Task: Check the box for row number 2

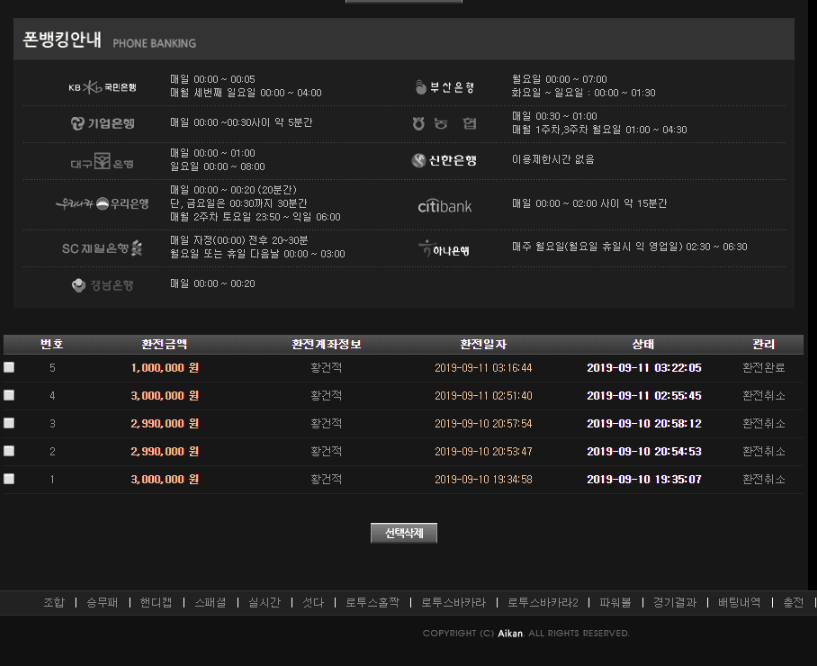Action: [9, 451]
